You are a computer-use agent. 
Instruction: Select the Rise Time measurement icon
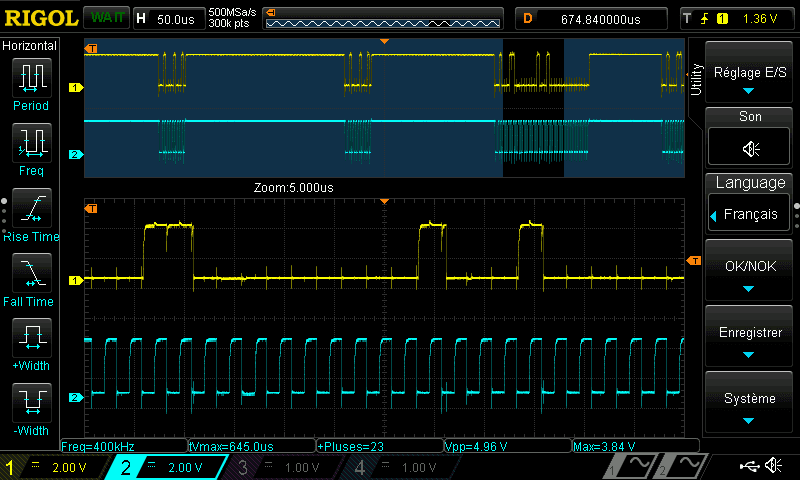tap(32, 208)
